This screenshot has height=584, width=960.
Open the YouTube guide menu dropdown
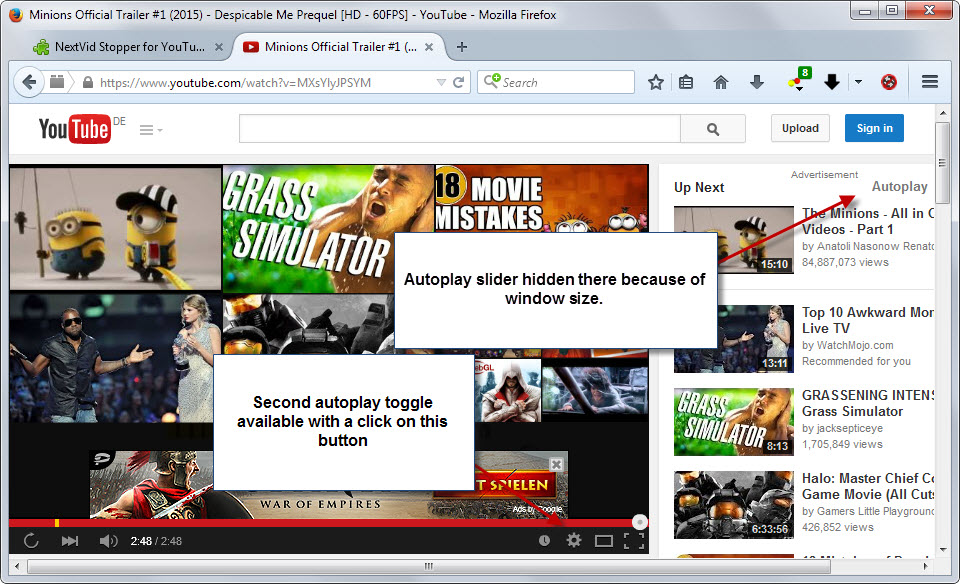(151, 130)
